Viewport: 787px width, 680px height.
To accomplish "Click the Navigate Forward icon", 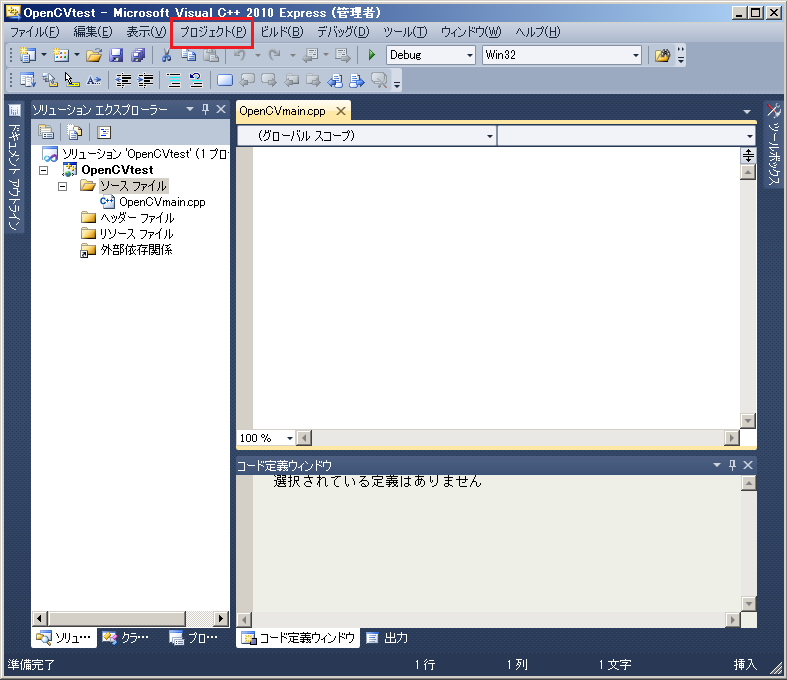I will (342, 55).
